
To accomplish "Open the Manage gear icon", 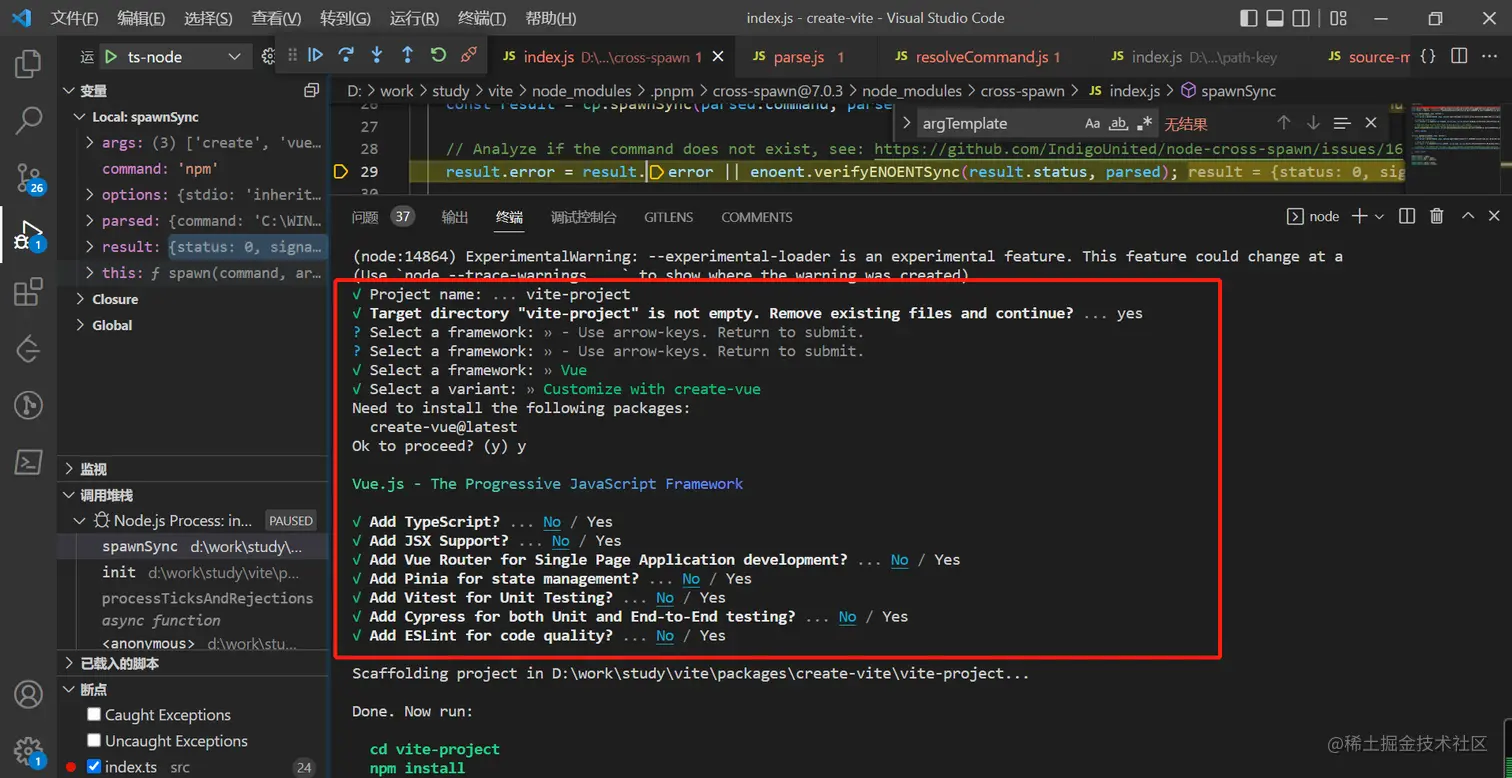I will [x=28, y=751].
